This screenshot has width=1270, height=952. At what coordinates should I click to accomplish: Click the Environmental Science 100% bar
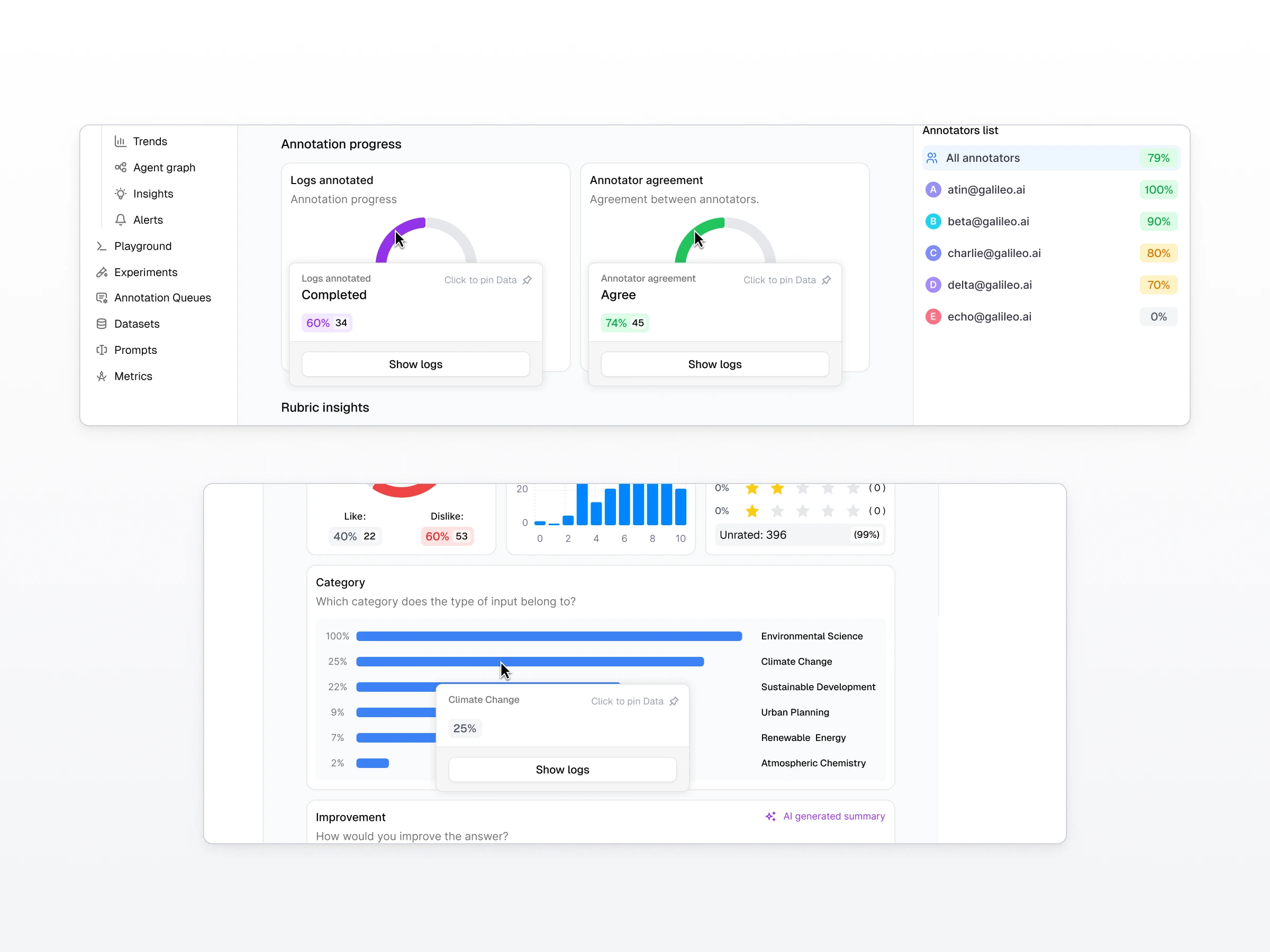coord(548,636)
